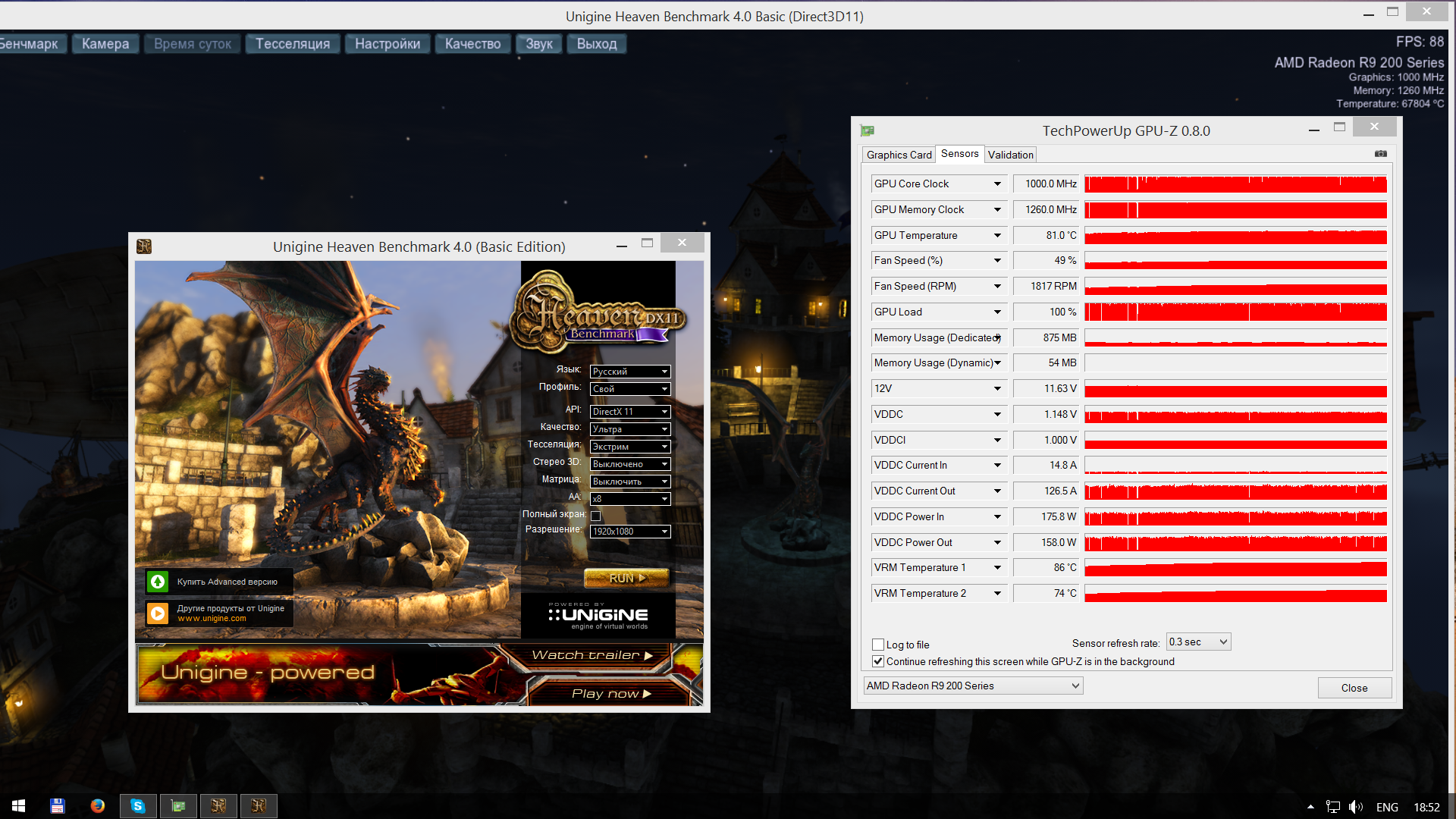
Task: Click green Buy Advanced version icon
Action: click(x=158, y=582)
